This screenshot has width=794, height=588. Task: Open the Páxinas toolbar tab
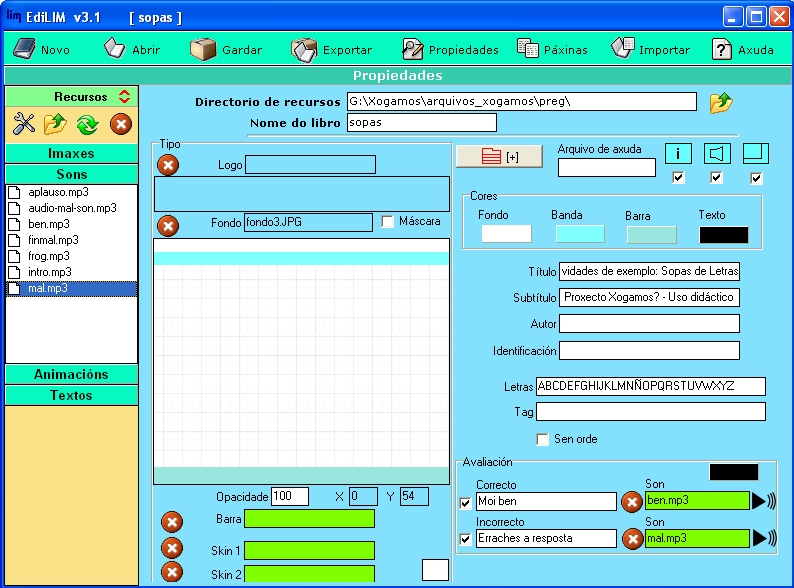click(553, 49)
